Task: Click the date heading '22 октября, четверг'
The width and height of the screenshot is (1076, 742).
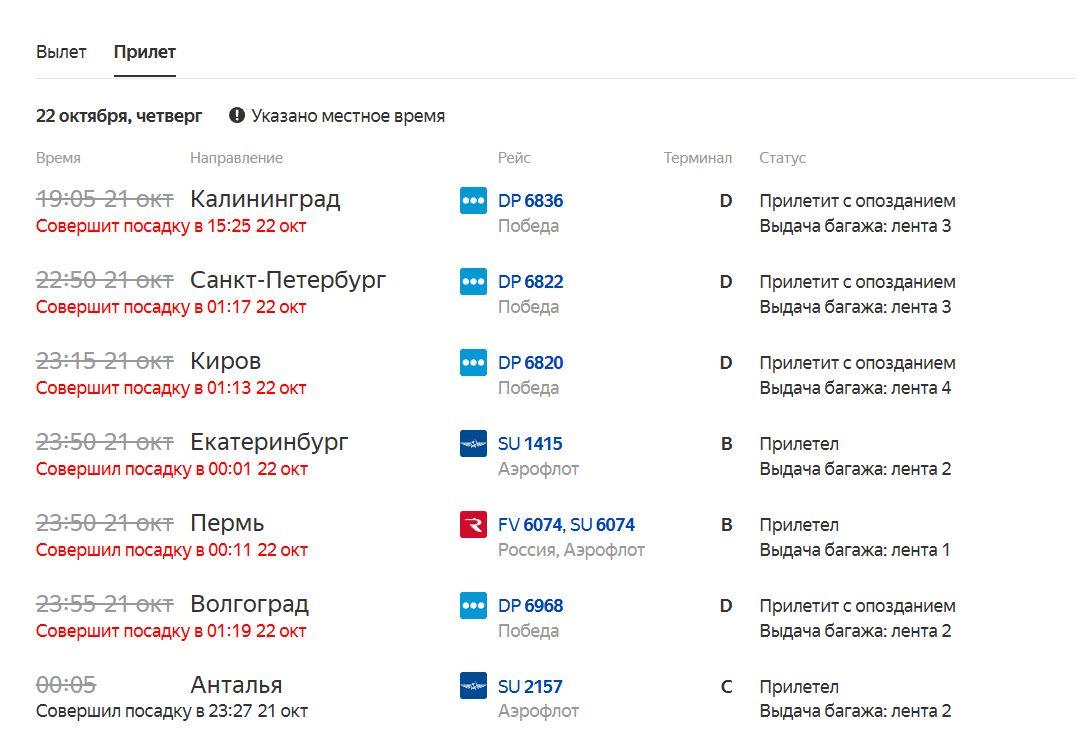Action: [x=119, y=116]
